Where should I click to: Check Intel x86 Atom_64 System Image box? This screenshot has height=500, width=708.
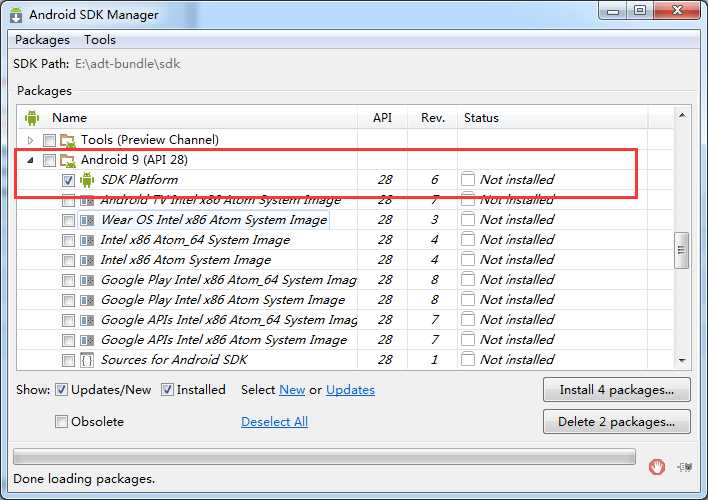click(x=68, y=240)
